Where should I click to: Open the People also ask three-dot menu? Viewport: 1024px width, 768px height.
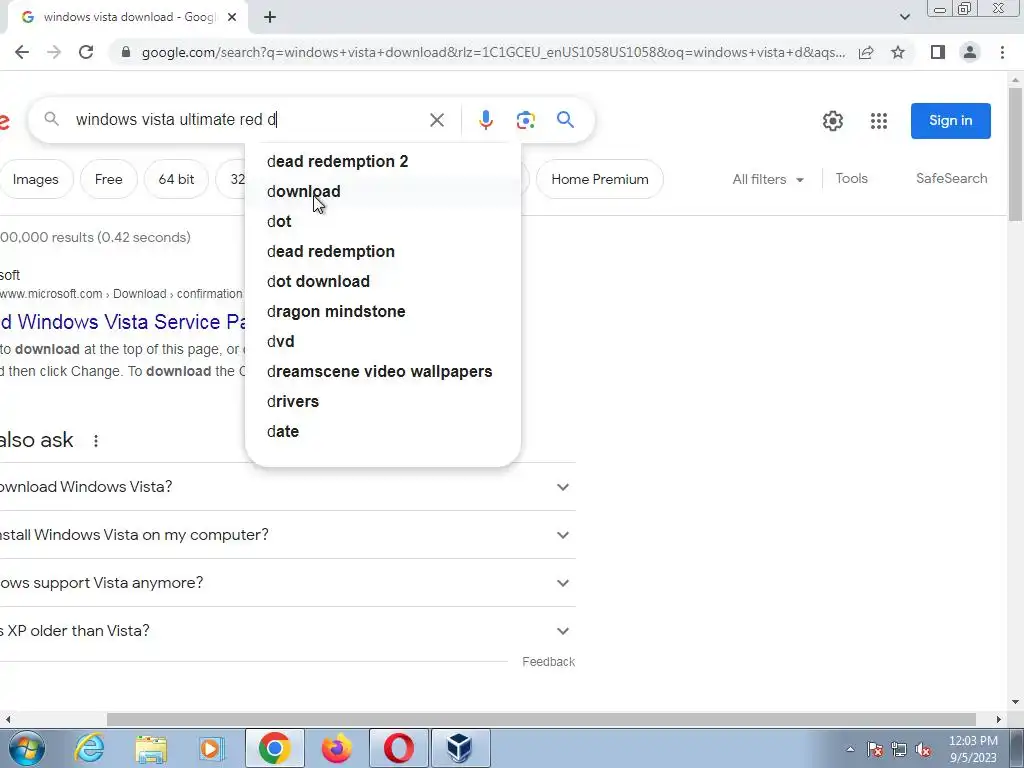click(x=96, y=441)
